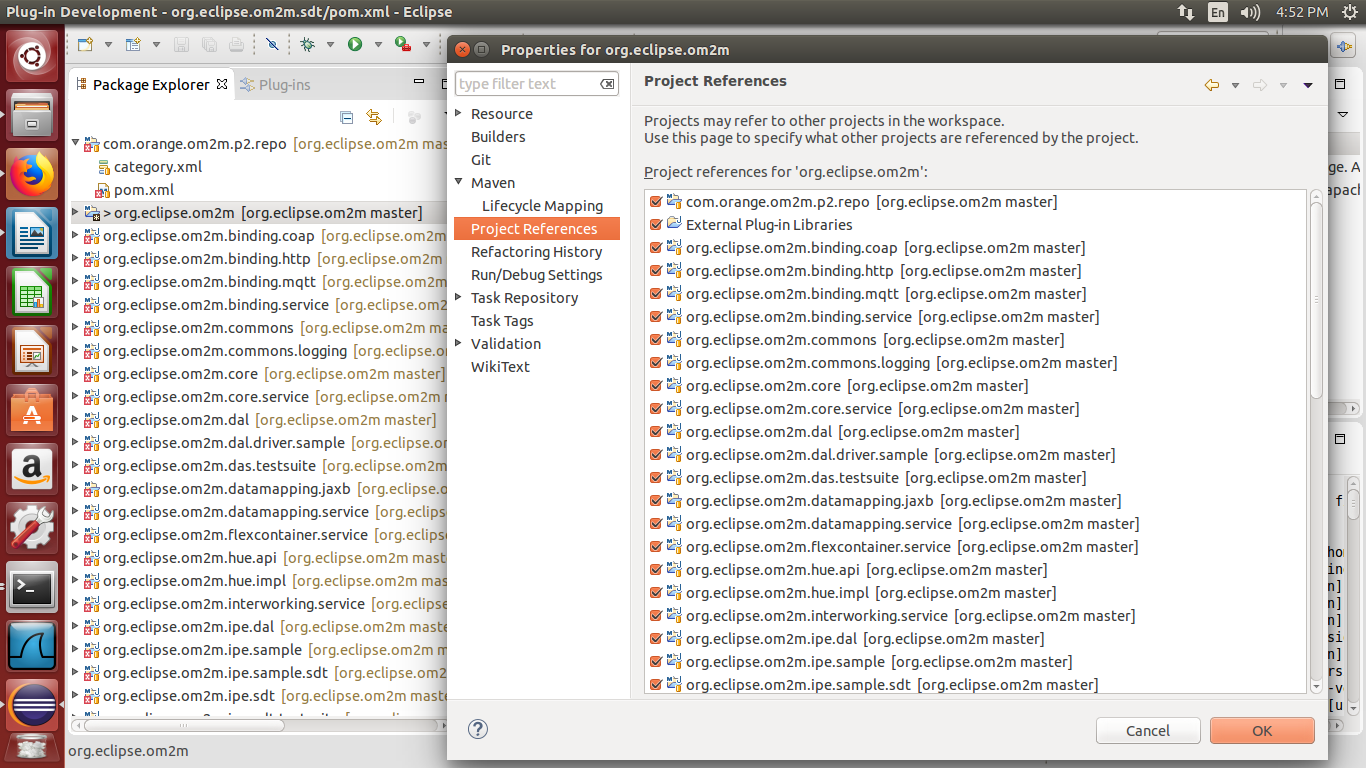Collapse the Maven node in properties tree

[x=459, y=182]
